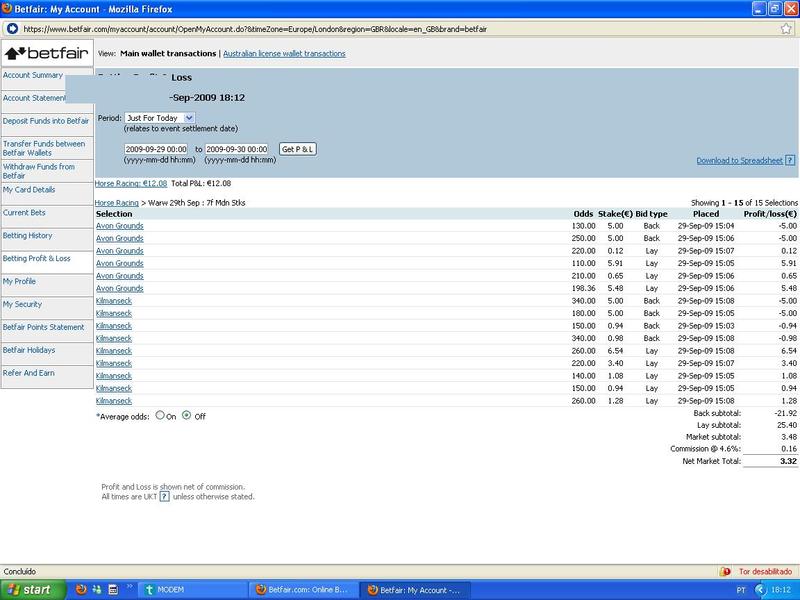Click the Net Market Total value 3.32
Viewport: 800px width, 600px height.
point(788,461)
